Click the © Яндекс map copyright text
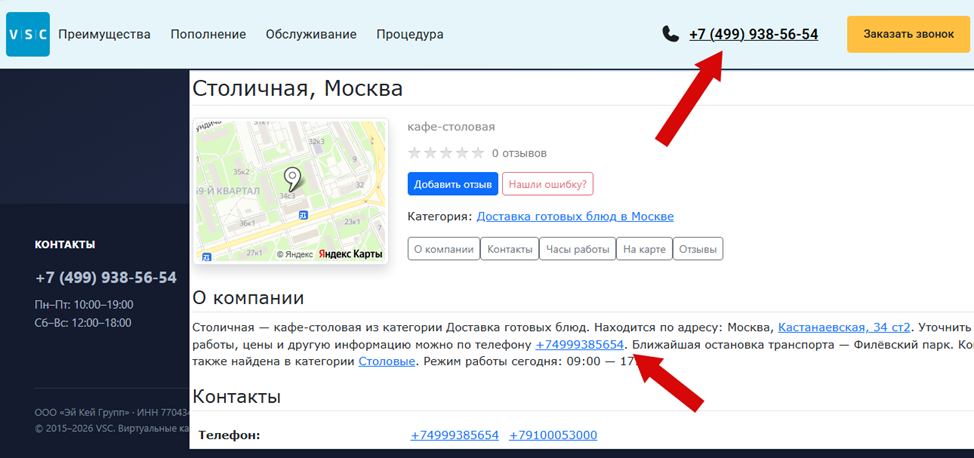 click(294, 254)
